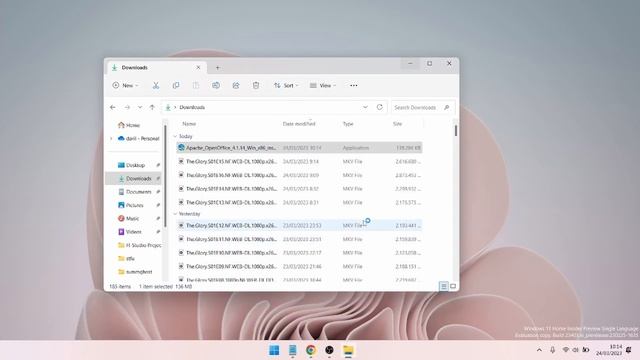The height and width of the screenshot is (360, 640).
Task: Go back with the left arrow
Action: pos(113,107)
